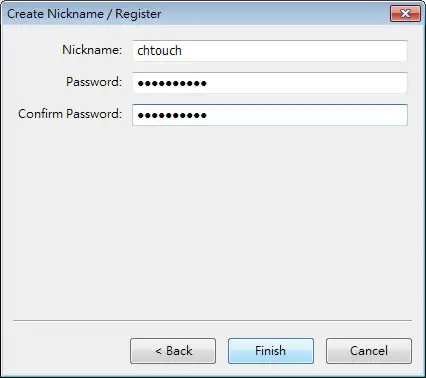Click the "Password:" label
The image size is (426, 378).
pyautogui.click(x=94, y=82)
